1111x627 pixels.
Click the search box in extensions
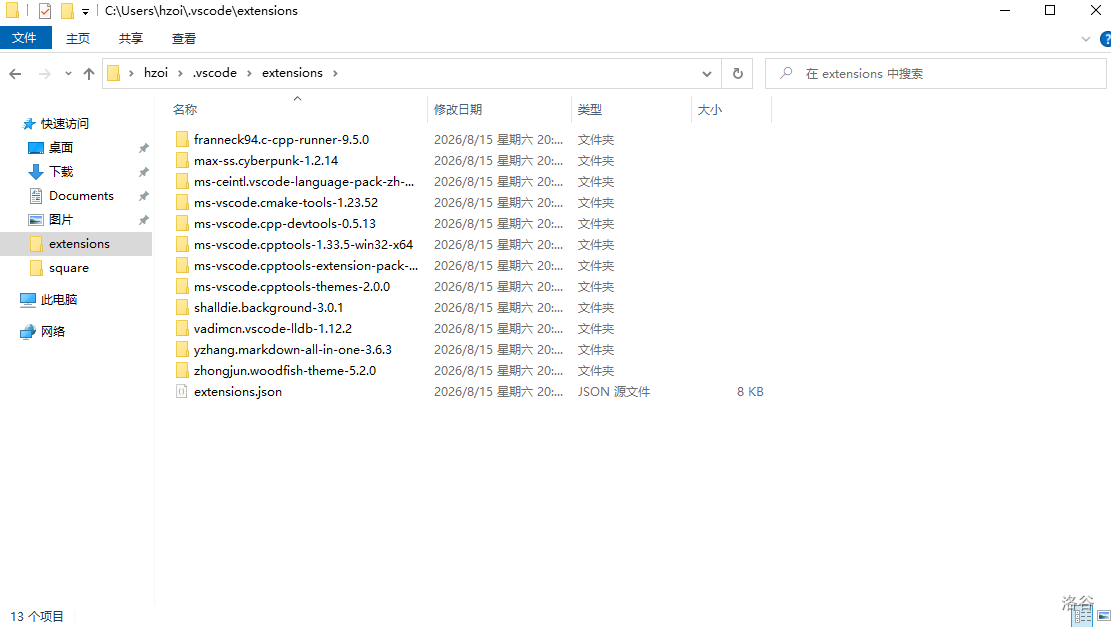[935, 74]
